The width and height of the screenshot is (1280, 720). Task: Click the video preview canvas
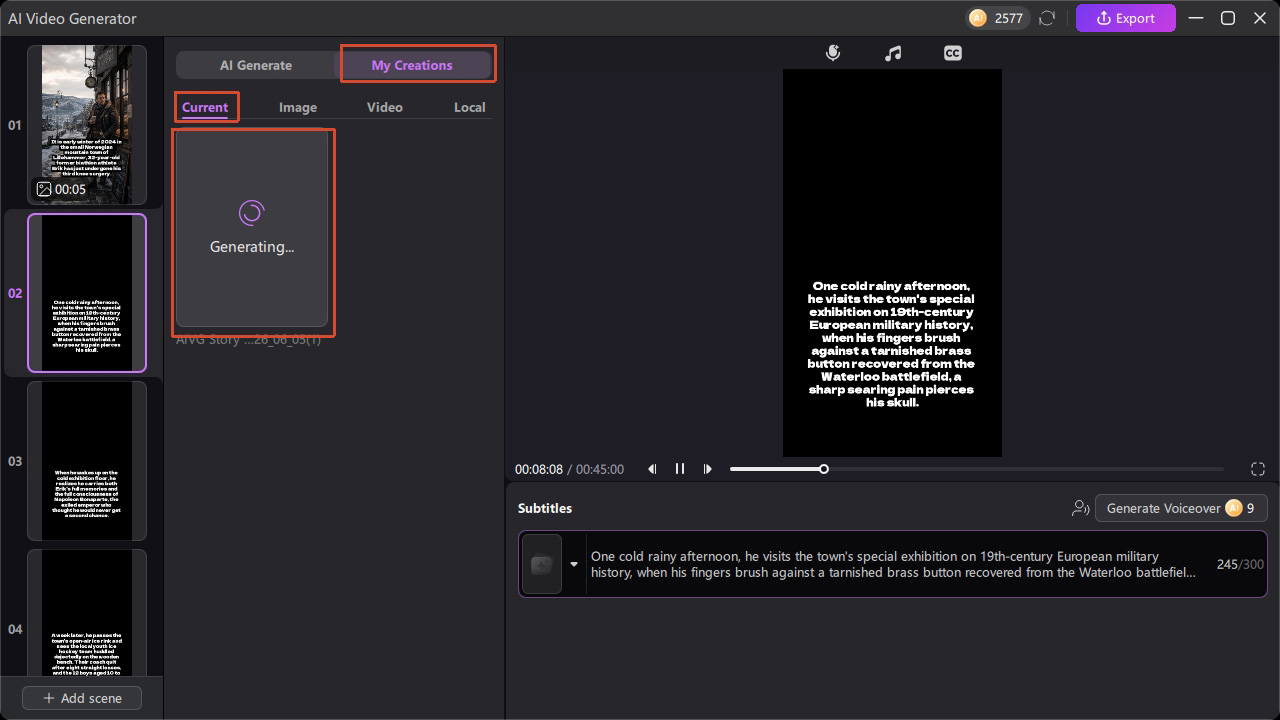(x=892, y=263)
